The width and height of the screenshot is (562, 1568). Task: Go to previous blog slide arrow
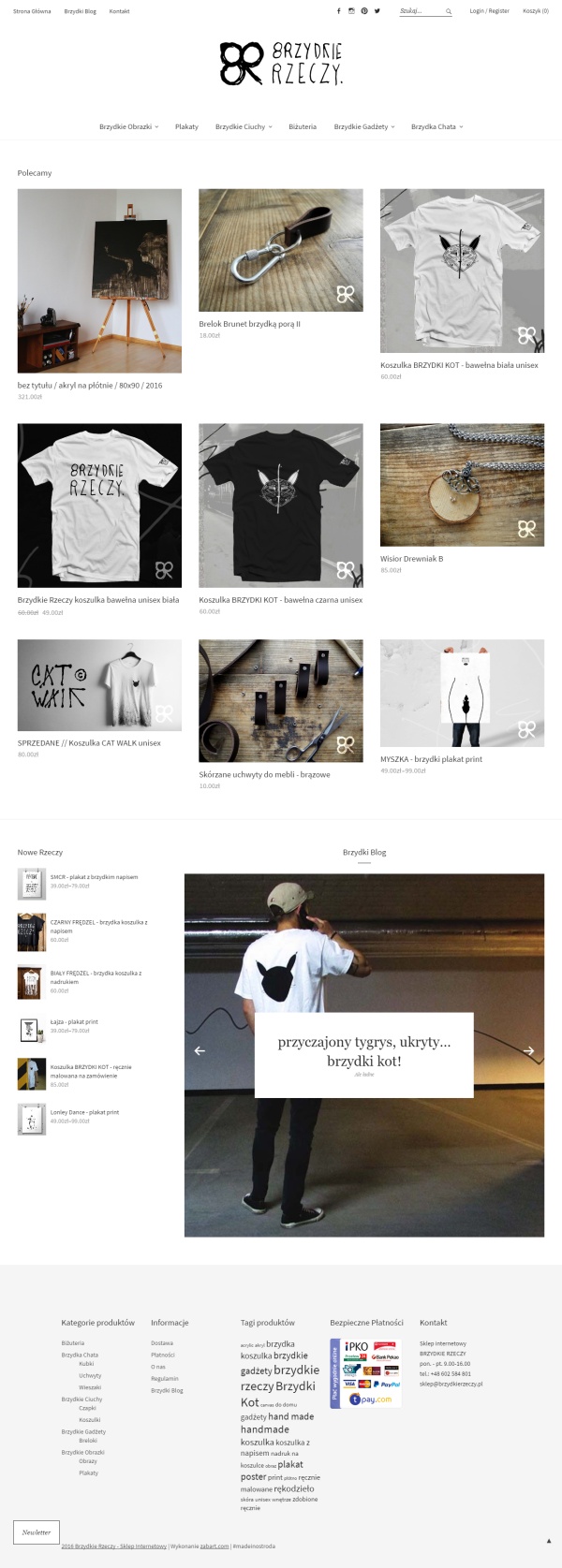pyautogui.click(x=200, y=1050)
